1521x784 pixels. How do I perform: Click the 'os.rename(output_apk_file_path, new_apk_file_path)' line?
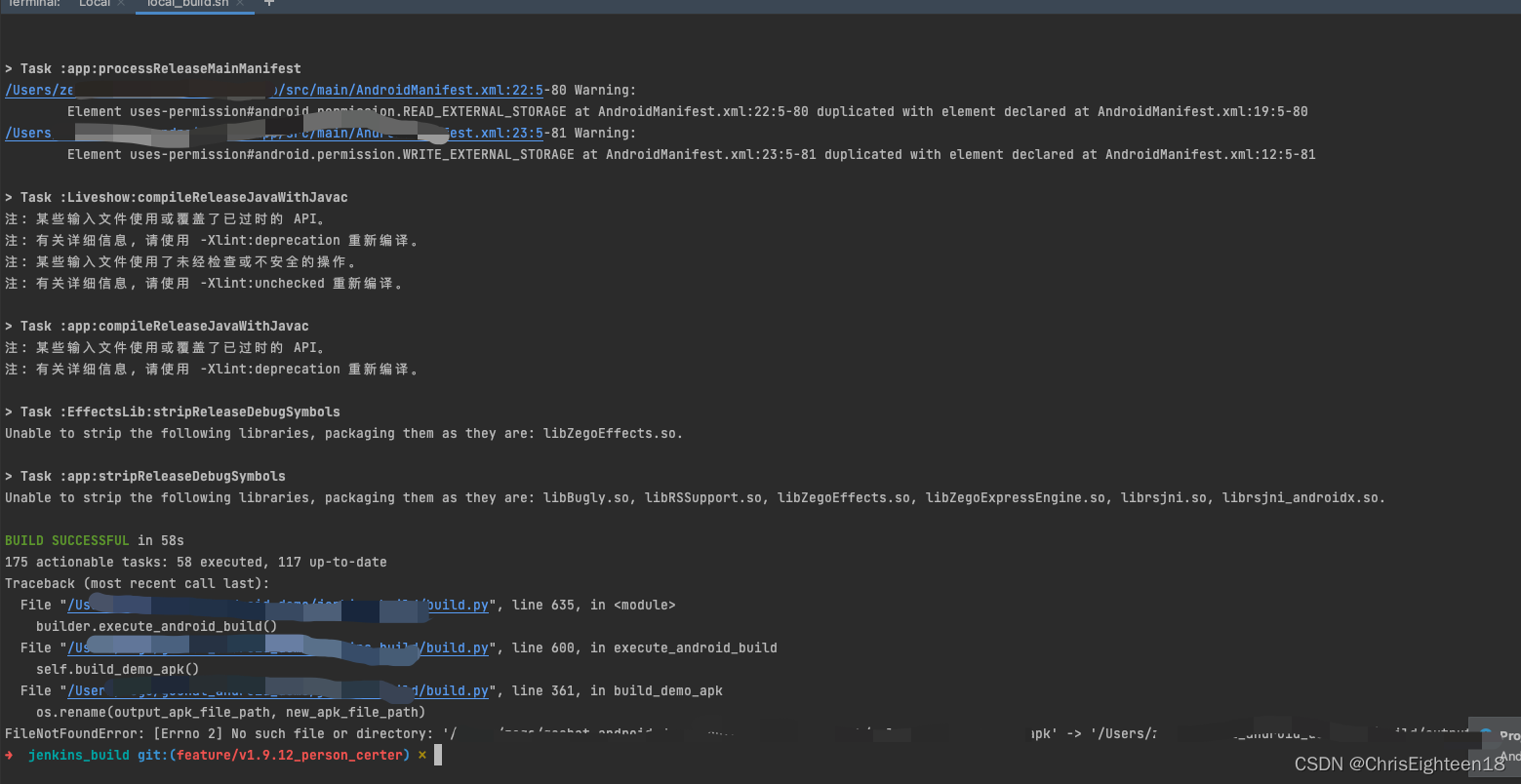point(231,712)
